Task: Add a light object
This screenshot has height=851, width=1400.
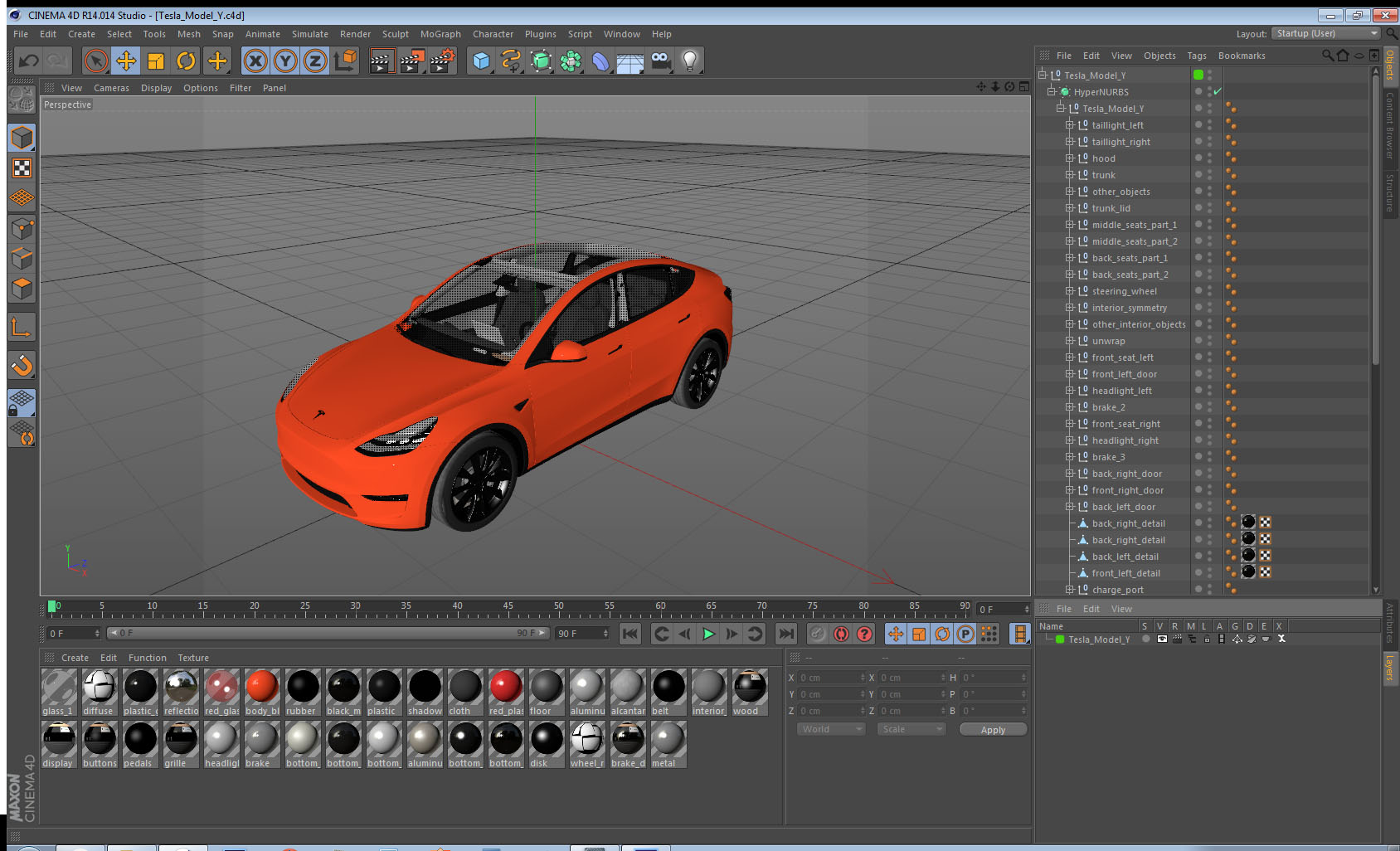Action: [690, 61]
